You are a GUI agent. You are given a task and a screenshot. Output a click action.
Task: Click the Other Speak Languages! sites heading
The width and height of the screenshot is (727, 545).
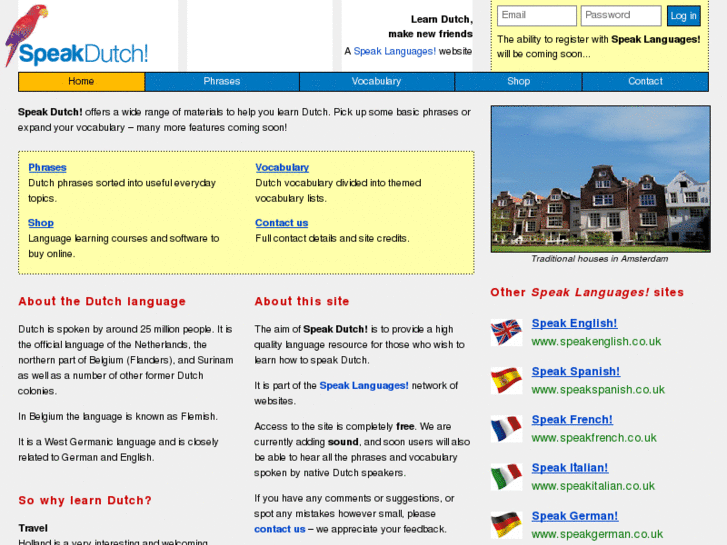tap(587, 293)
